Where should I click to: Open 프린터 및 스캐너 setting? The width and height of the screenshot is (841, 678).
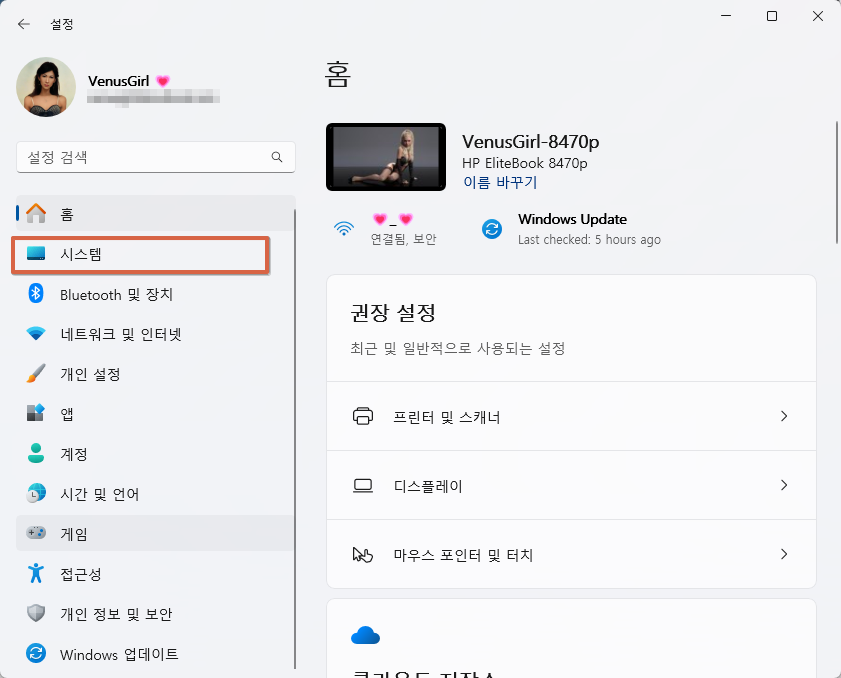pos(571,416)
